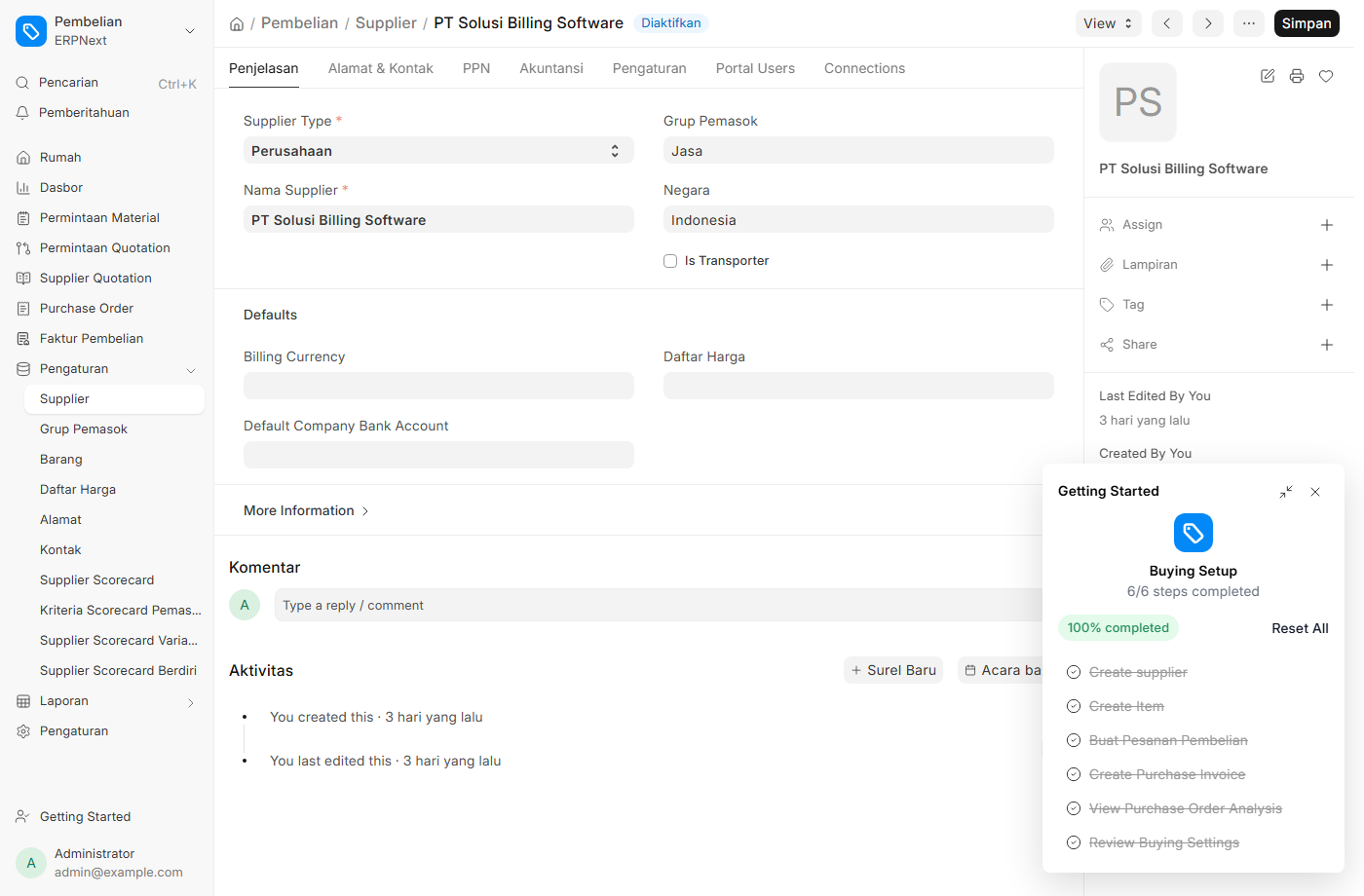Toggle View Purchase Order Analysis checkmark
This screenshot has width=1364, height=896.
click(1074, 808)
